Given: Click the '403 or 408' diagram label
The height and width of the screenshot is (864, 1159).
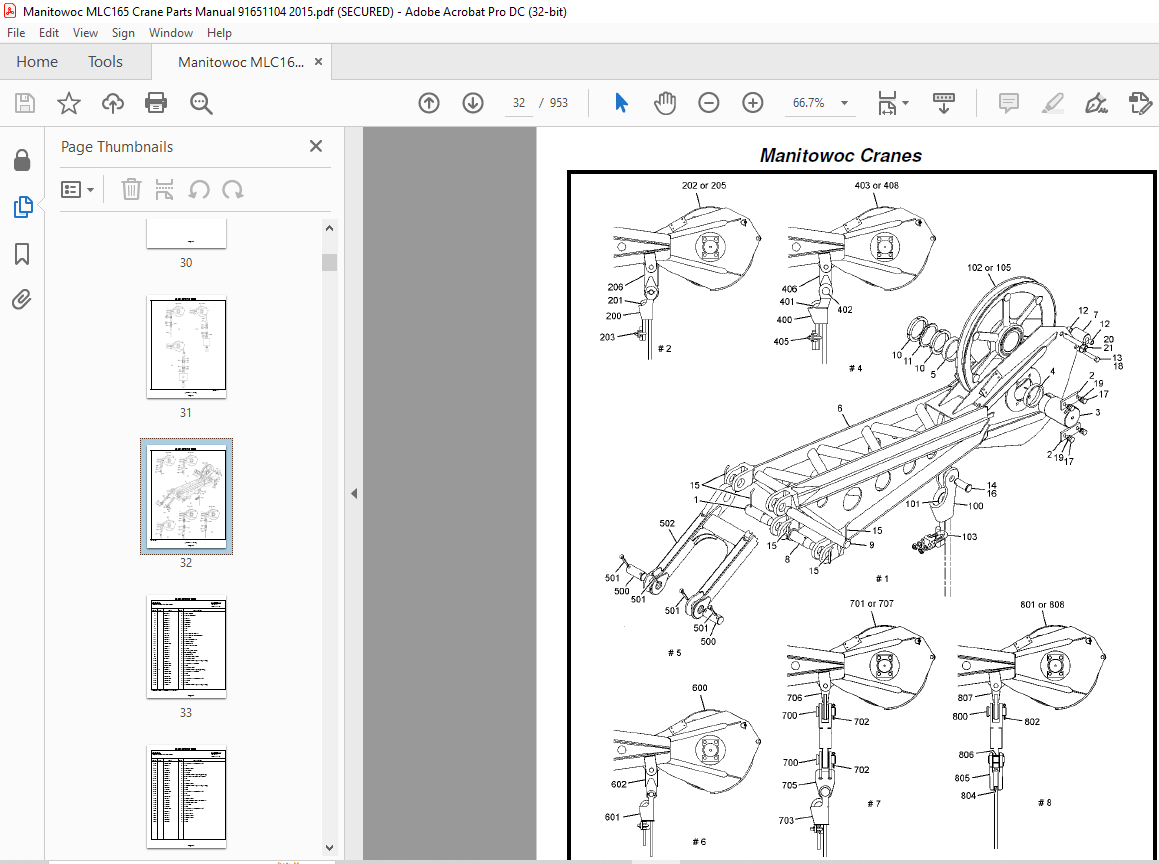Looking at the screenshot, I should [877, 186].
